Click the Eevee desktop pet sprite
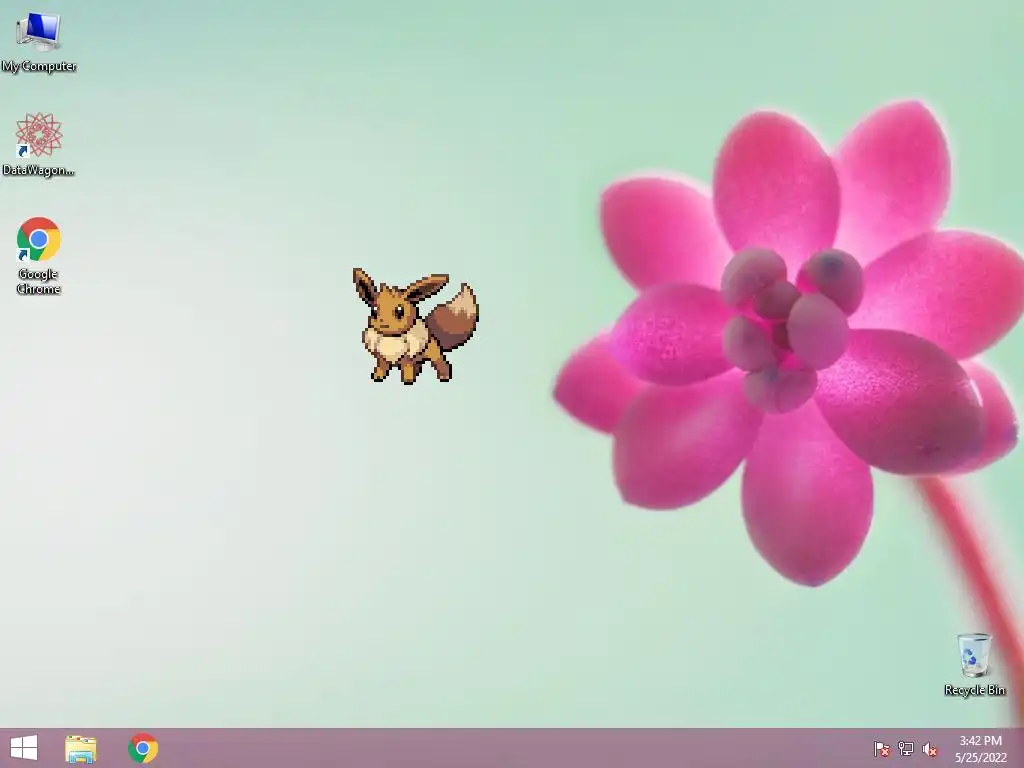1024x768 pixels. pyautogui.click(x=416, y=325)
